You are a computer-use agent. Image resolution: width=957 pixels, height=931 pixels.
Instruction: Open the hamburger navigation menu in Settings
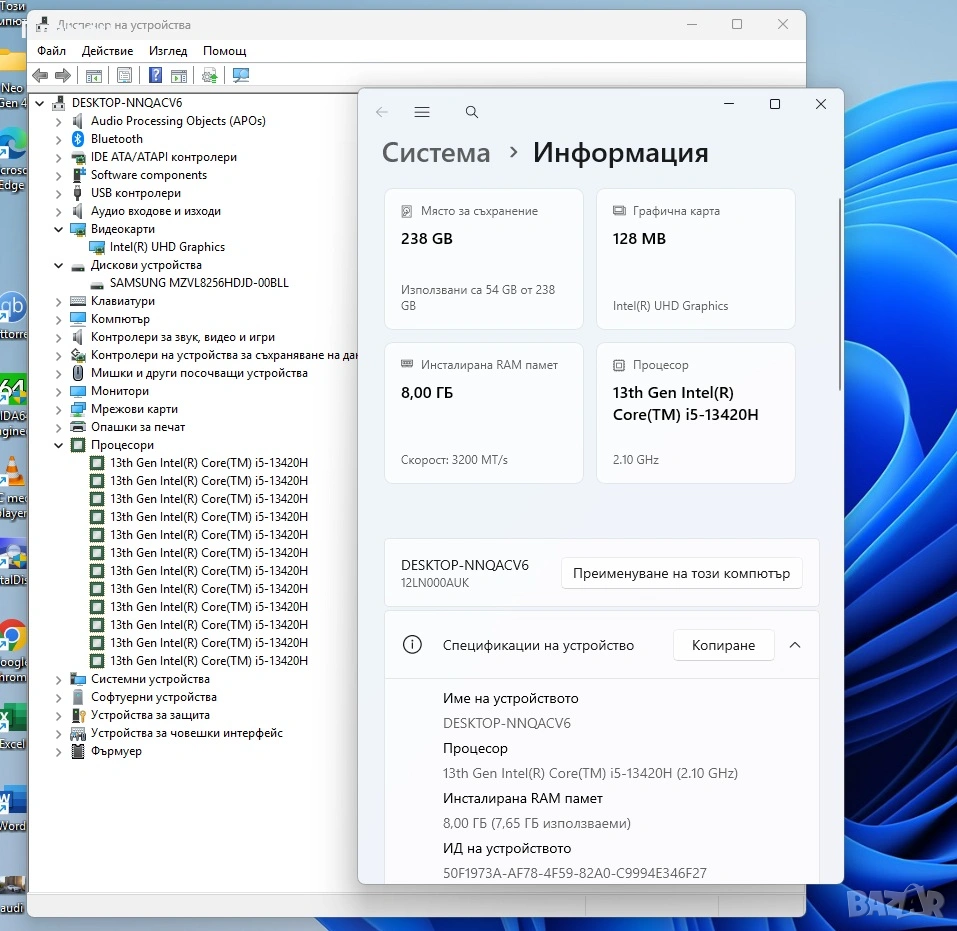point(422,112)
